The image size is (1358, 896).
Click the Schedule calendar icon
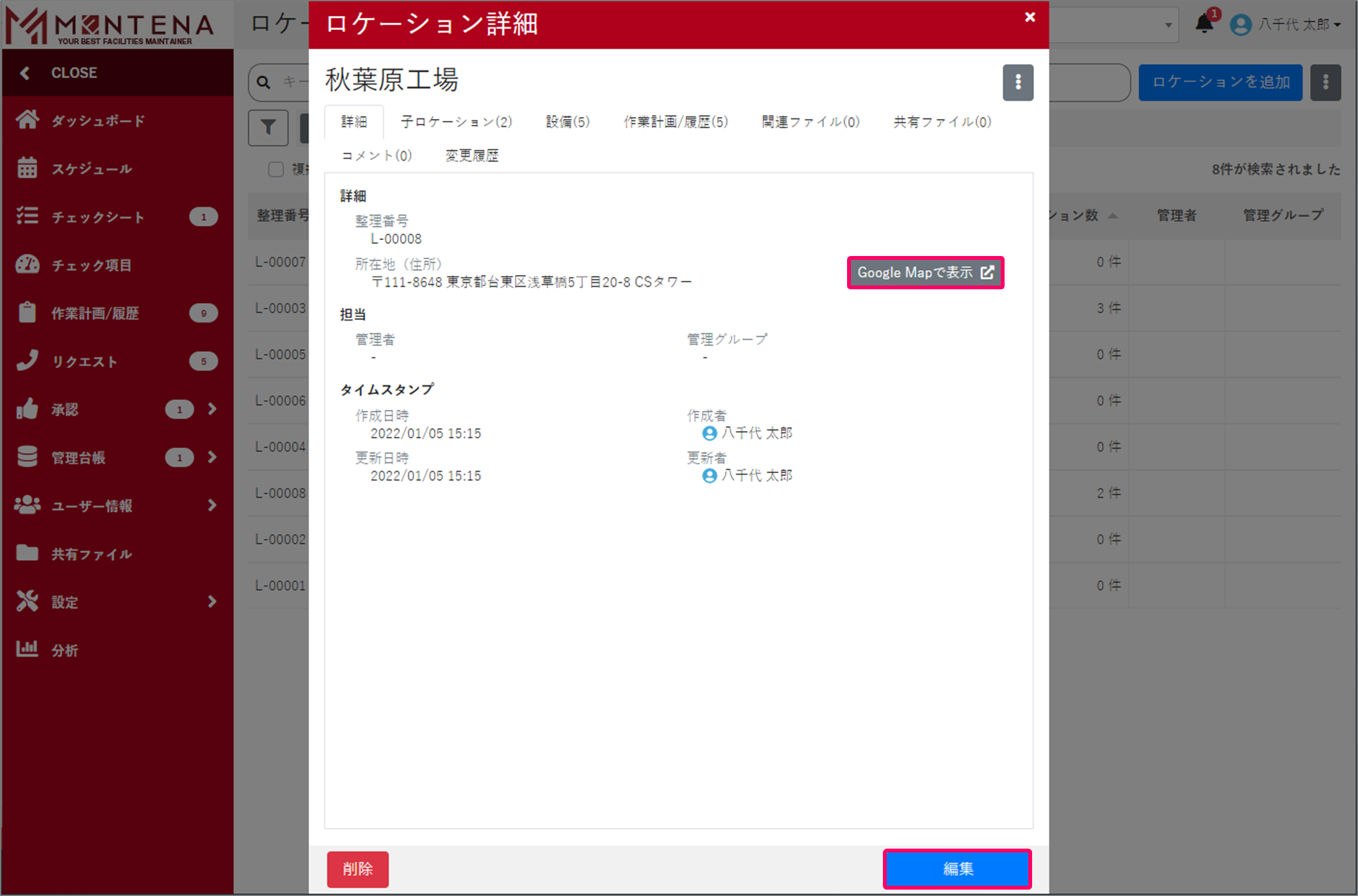tap(27, 168)
